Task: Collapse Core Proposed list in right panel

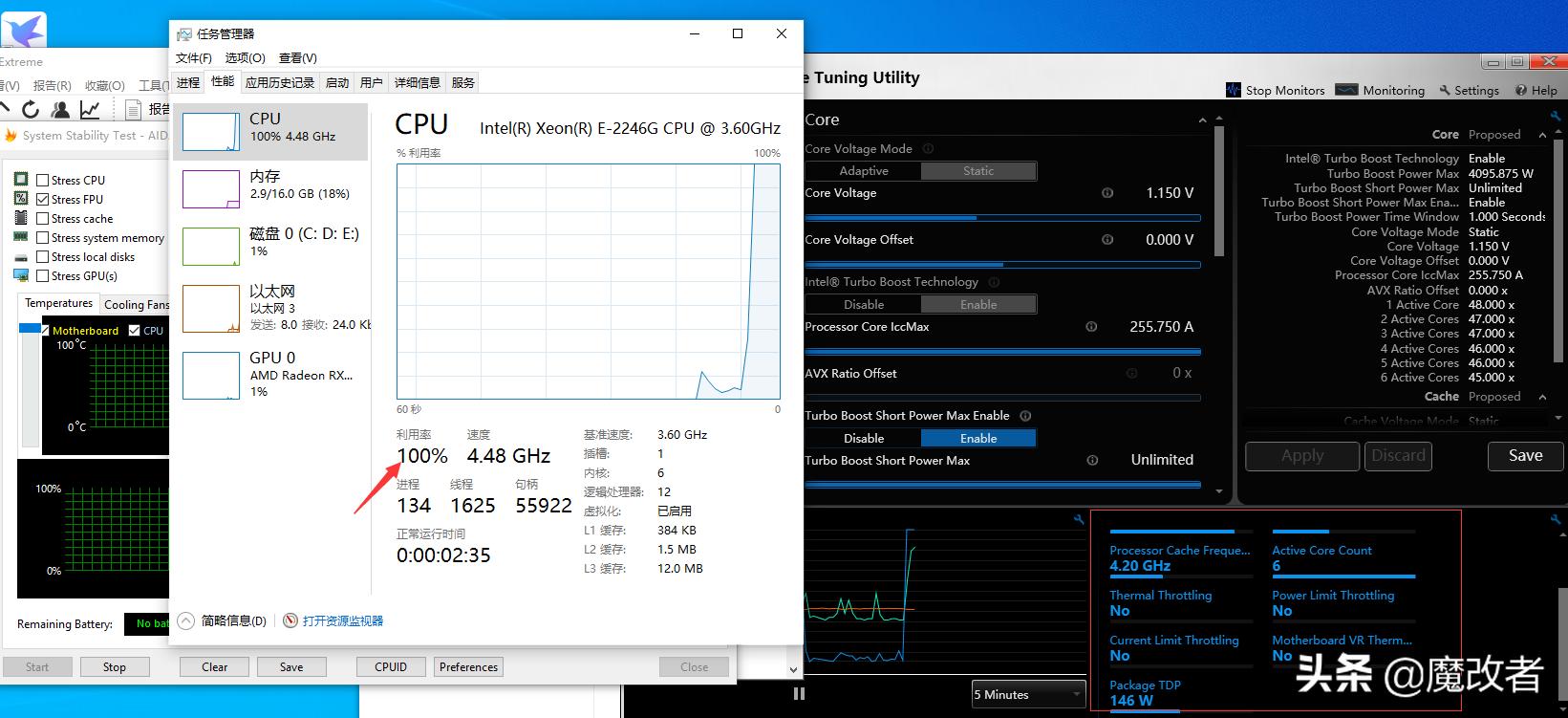Action: (1542, 135)
